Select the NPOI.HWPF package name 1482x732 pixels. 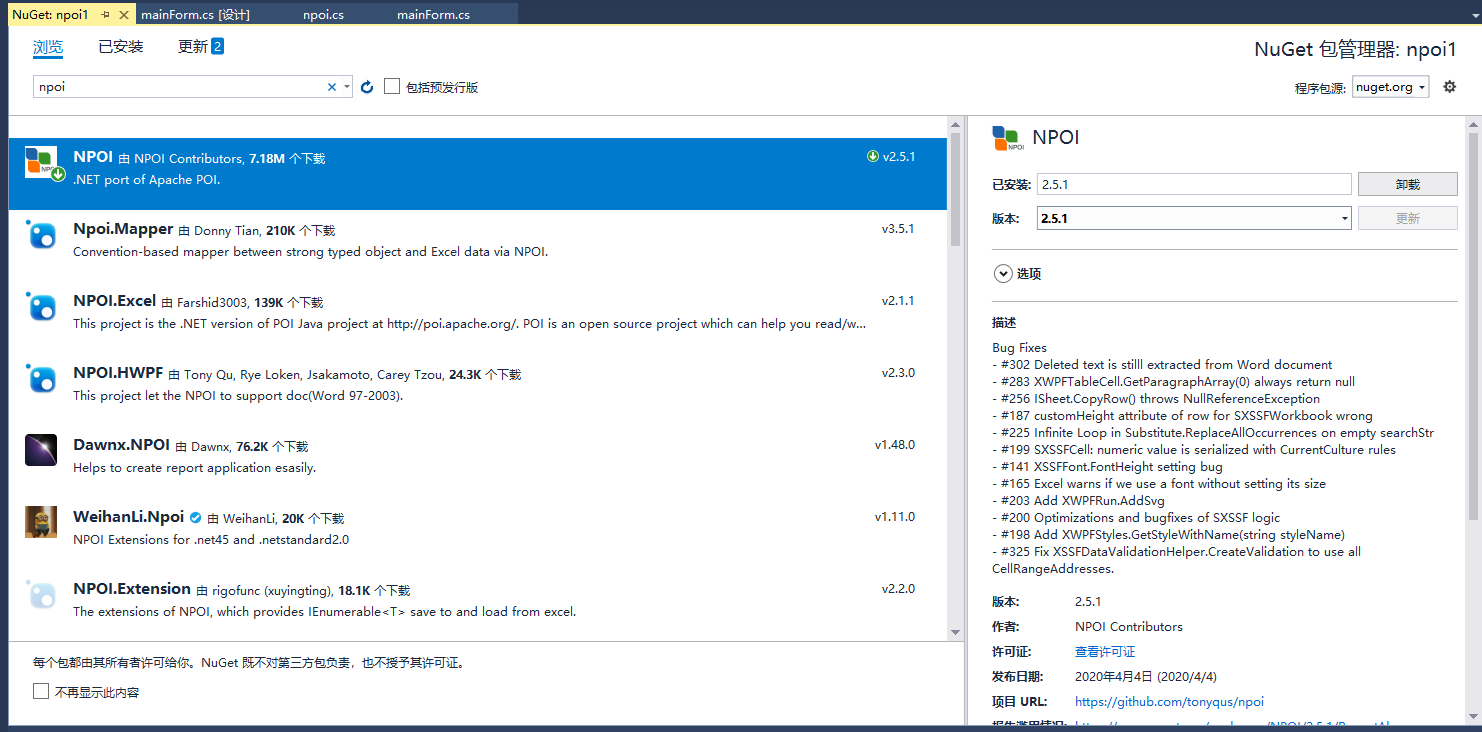(x=118, y=373)
